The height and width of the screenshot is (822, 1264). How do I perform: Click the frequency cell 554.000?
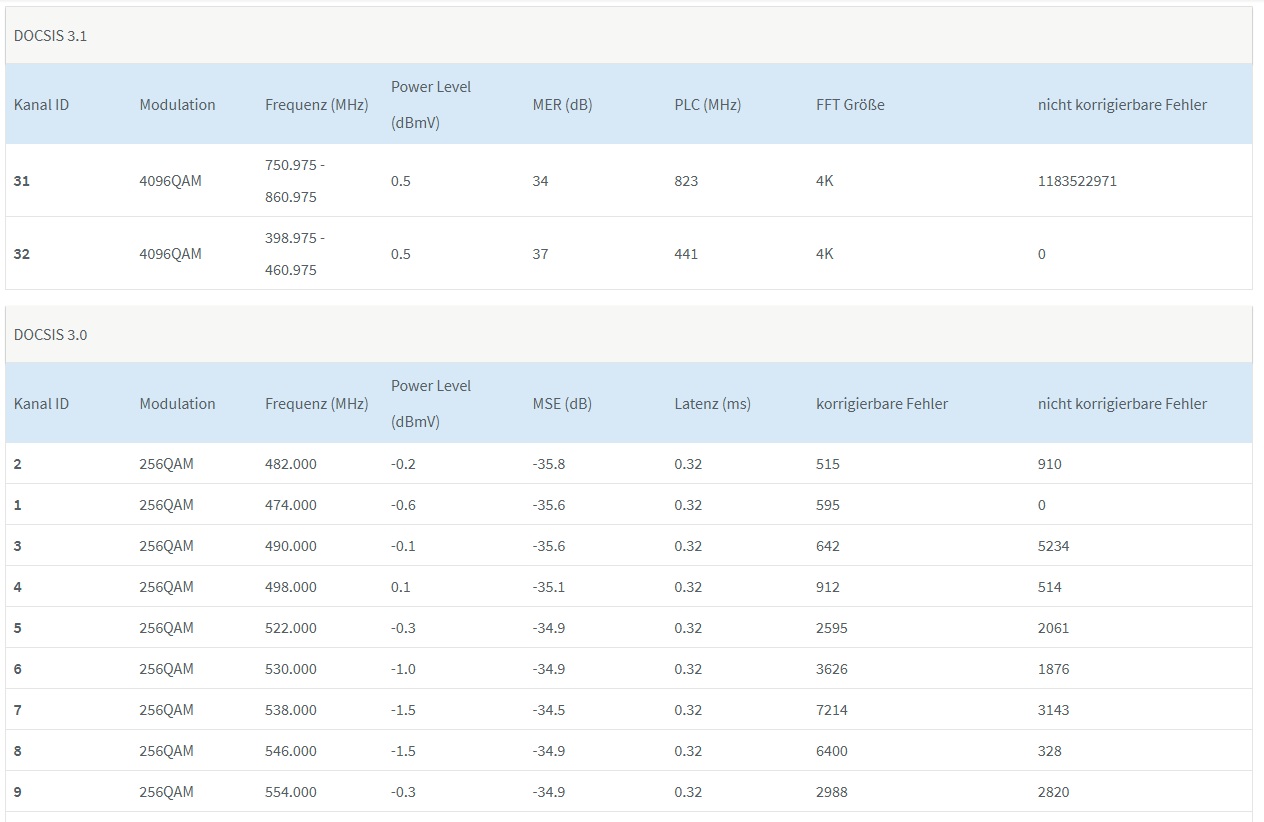tap(291, 792)
